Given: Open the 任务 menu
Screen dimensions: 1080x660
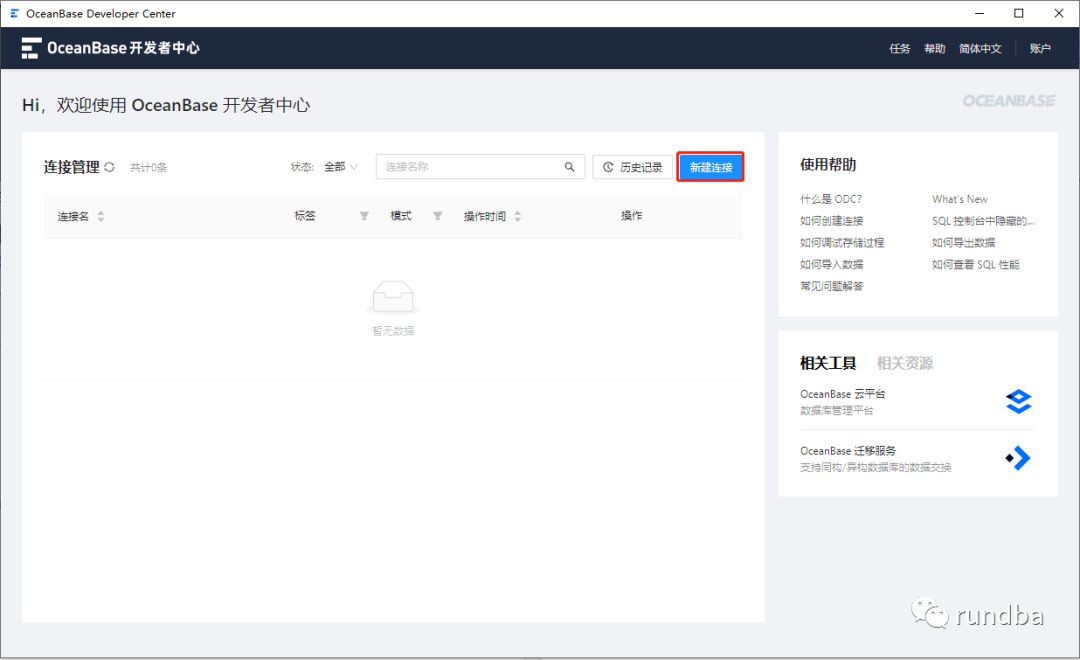Looking at the screenshot, I should [900, 48].
